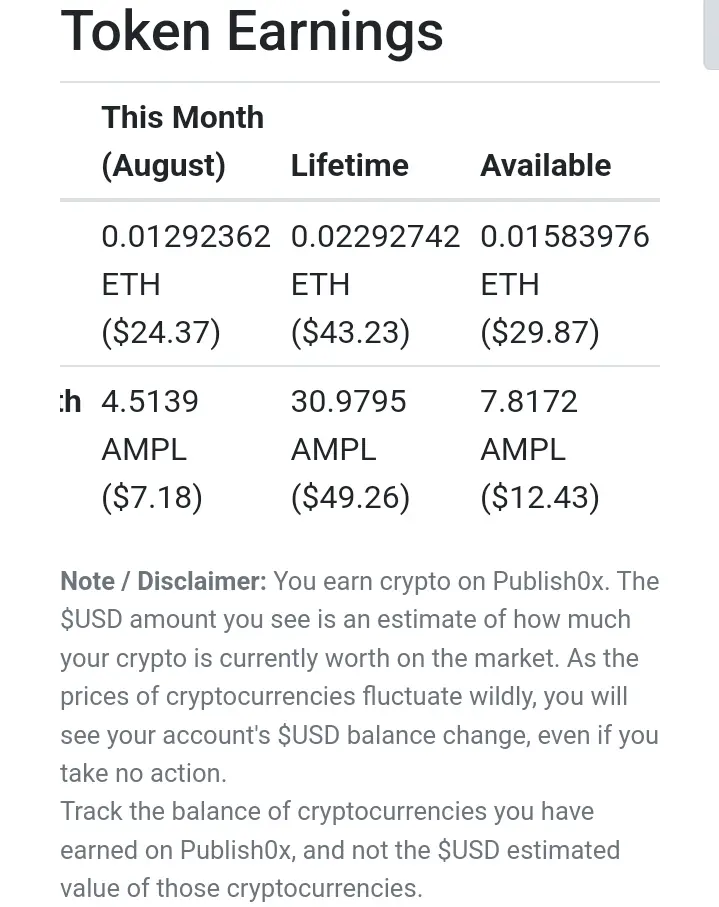
Task: Click the $43.23 lifetime ETH value
Action: 351,333
